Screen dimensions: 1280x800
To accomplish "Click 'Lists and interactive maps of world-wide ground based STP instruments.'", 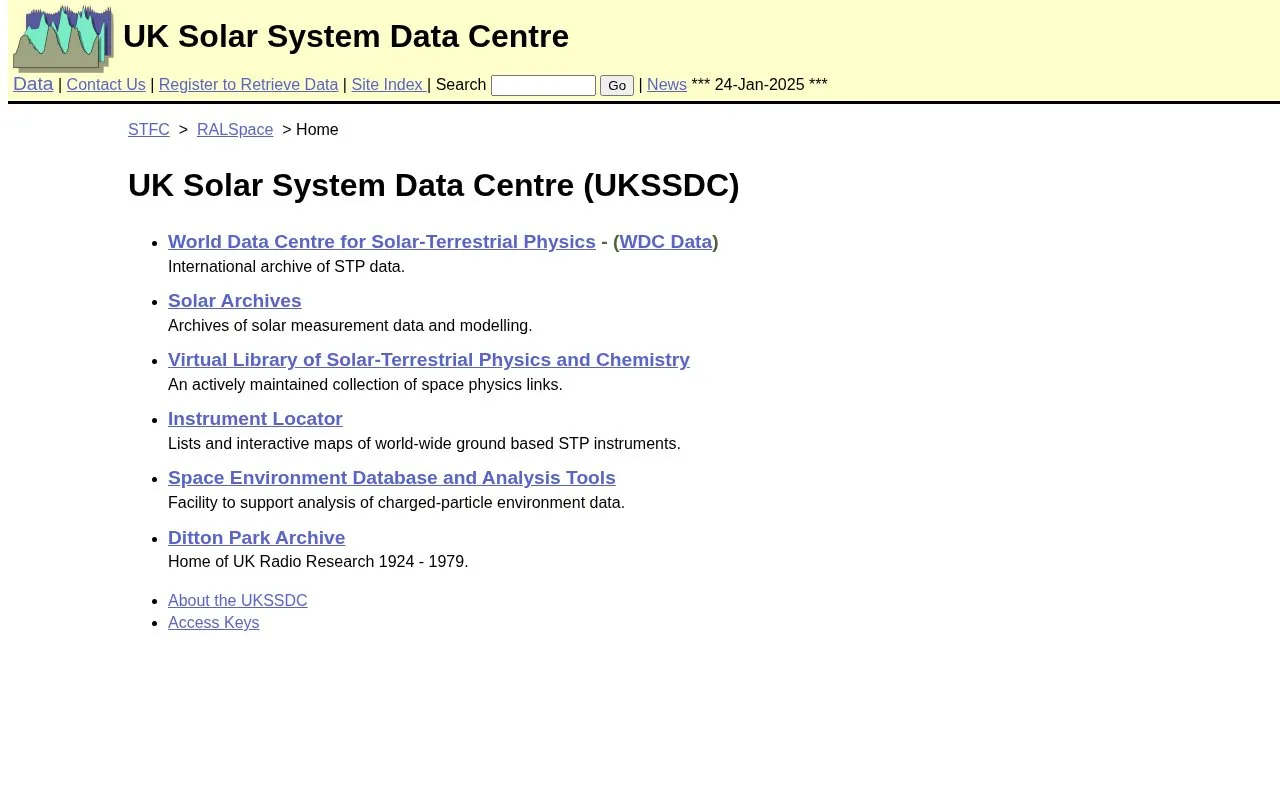I will pos(424,444).
